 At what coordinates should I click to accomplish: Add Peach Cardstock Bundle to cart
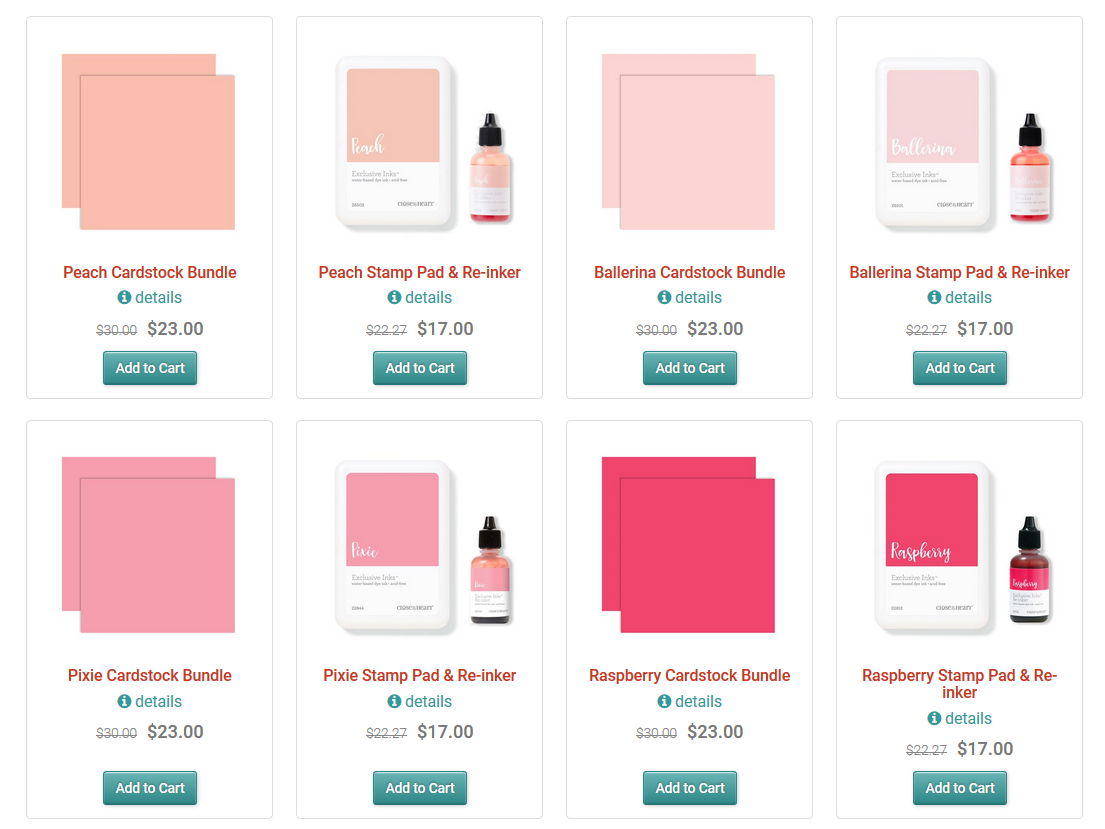[x=150, y=368]
